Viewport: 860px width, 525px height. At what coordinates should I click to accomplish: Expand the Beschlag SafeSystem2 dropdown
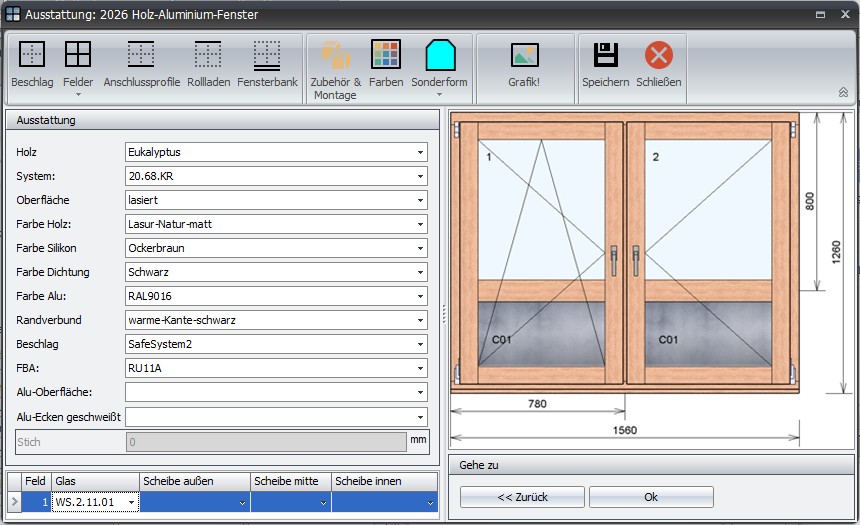(x=421, y=345)
